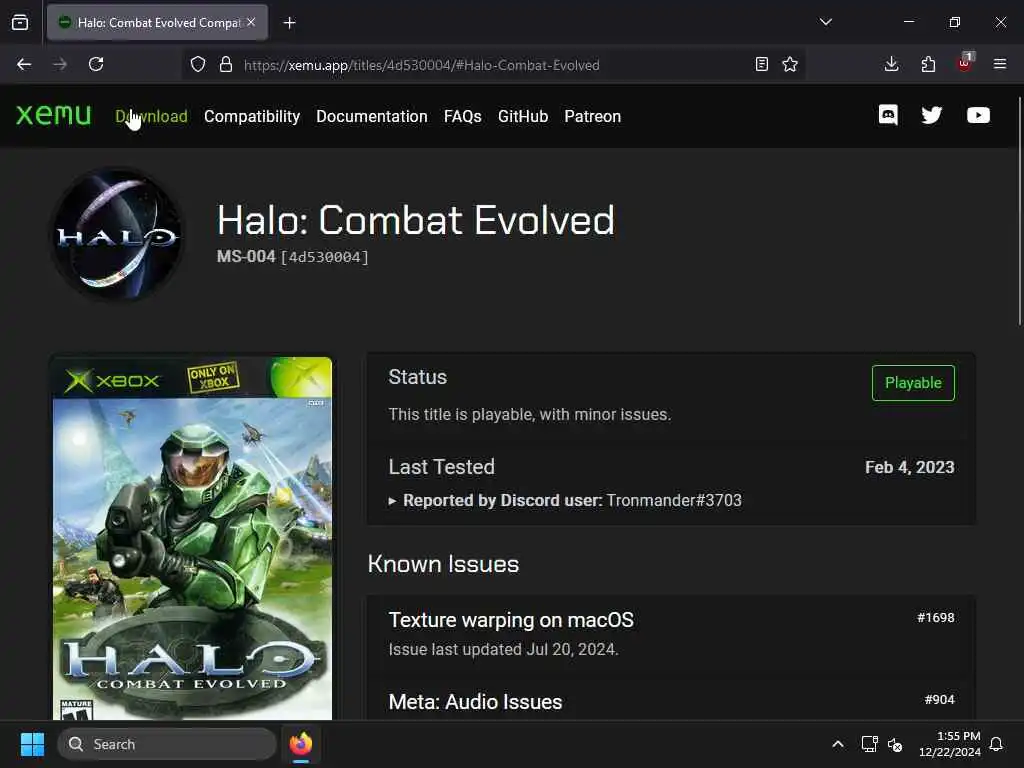Screen dimensions: 1024x768
Task: Open the Download nav link
Action: coord(152,116)
